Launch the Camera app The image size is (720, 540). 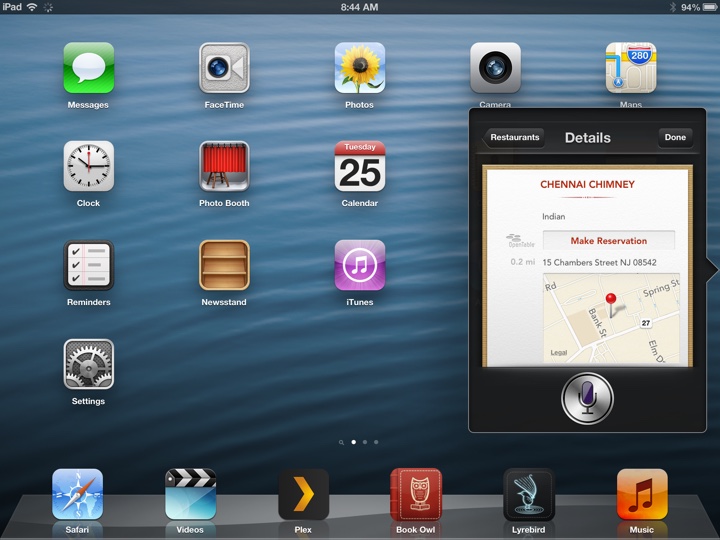click(495, 68)
